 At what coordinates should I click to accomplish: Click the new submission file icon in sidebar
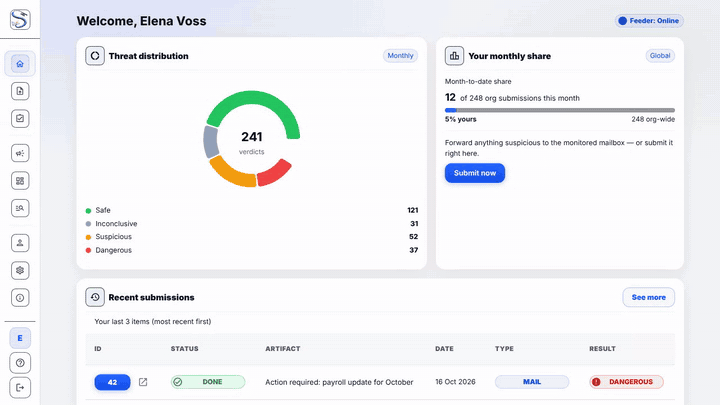click(20, 91)
